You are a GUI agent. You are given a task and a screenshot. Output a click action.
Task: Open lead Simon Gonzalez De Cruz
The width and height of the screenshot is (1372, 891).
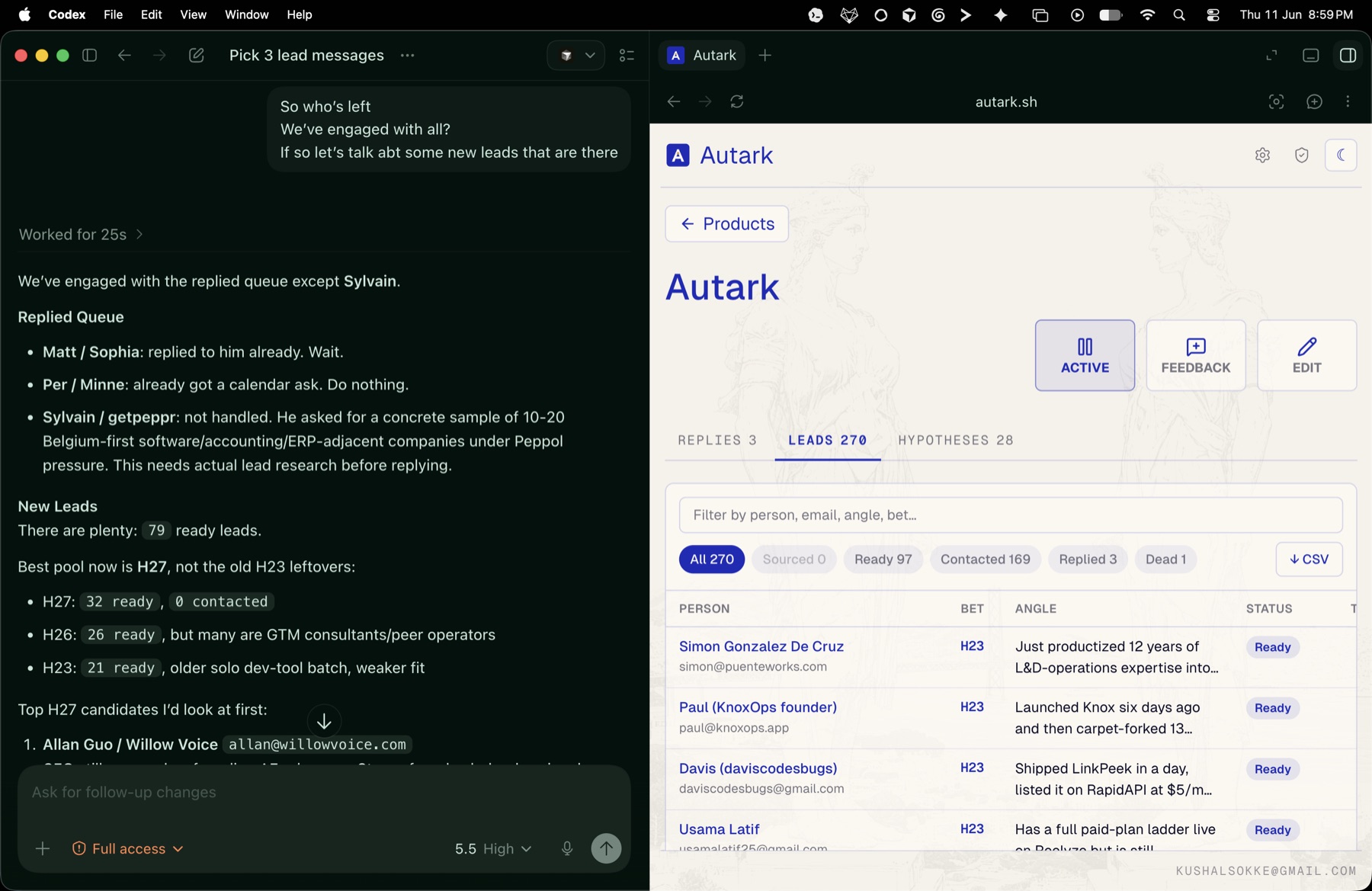761,646
